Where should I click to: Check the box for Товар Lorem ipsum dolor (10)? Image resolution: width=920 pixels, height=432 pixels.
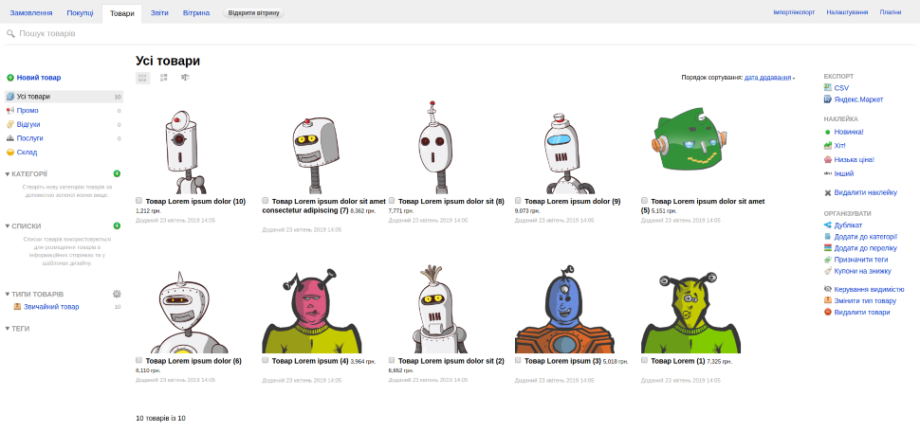pos(139,201)
